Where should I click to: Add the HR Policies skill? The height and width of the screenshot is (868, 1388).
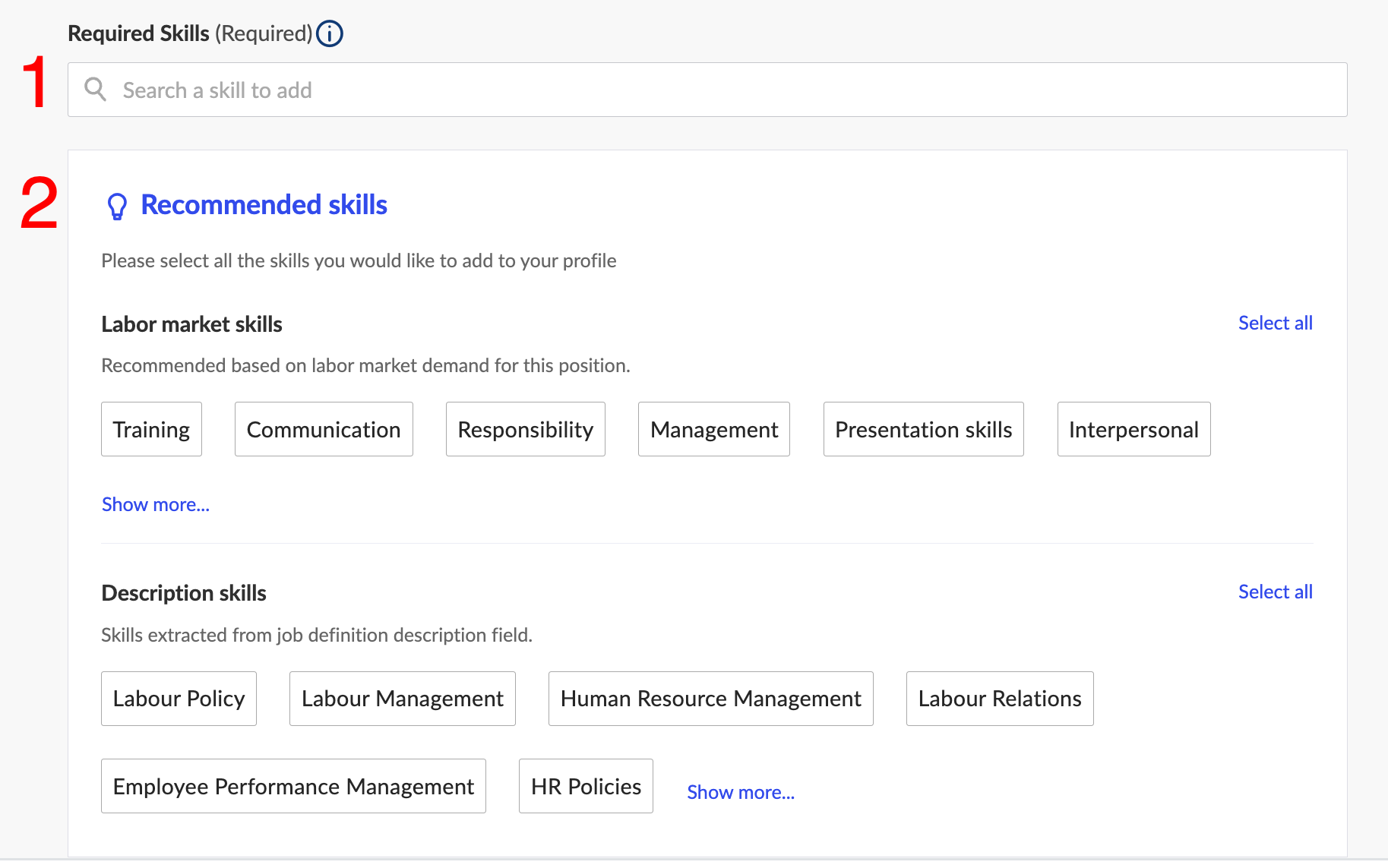(x=586, y=786)
